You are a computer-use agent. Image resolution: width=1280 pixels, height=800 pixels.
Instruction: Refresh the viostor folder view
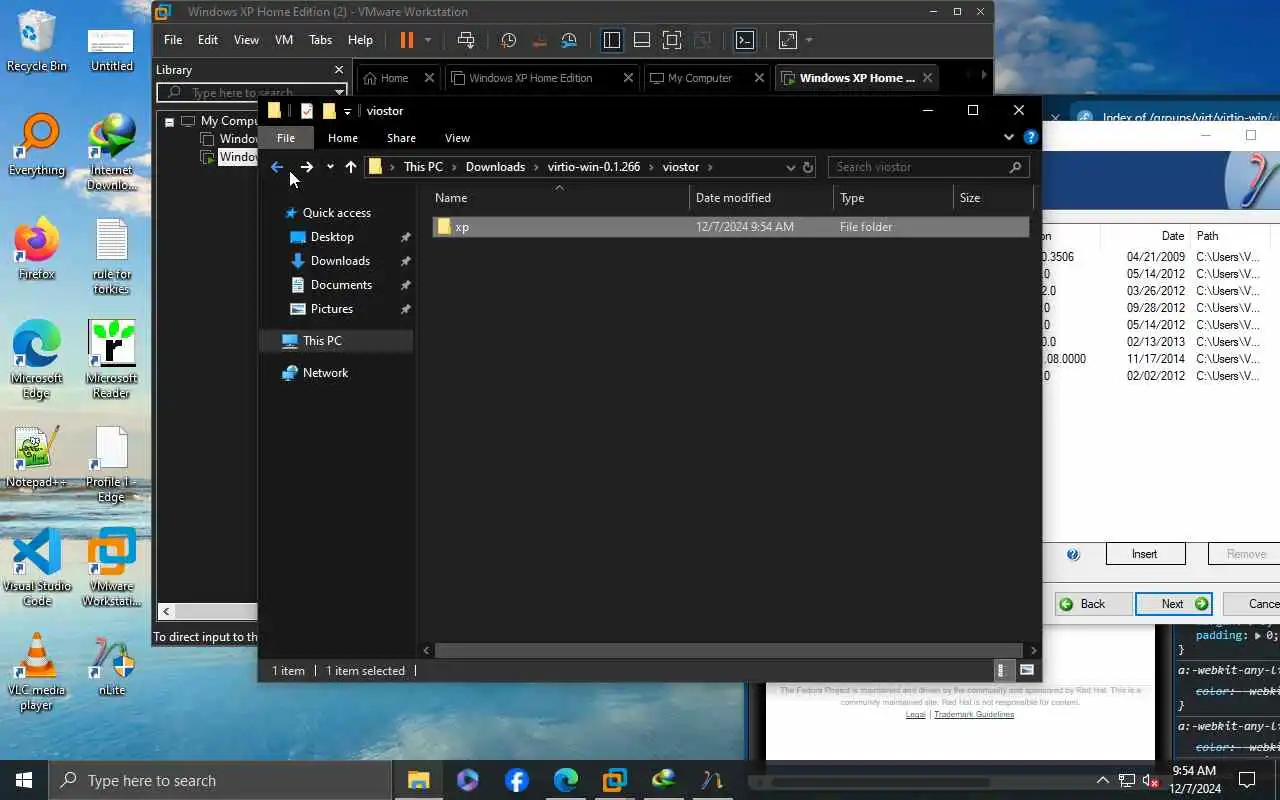[808, 167]
